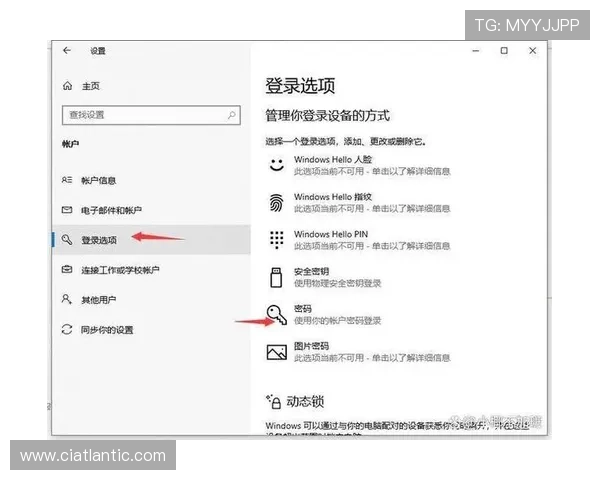Expand the Windows Hello 指纹 option
Viewport: 600px width, 480px height.
tap(359, 202)
